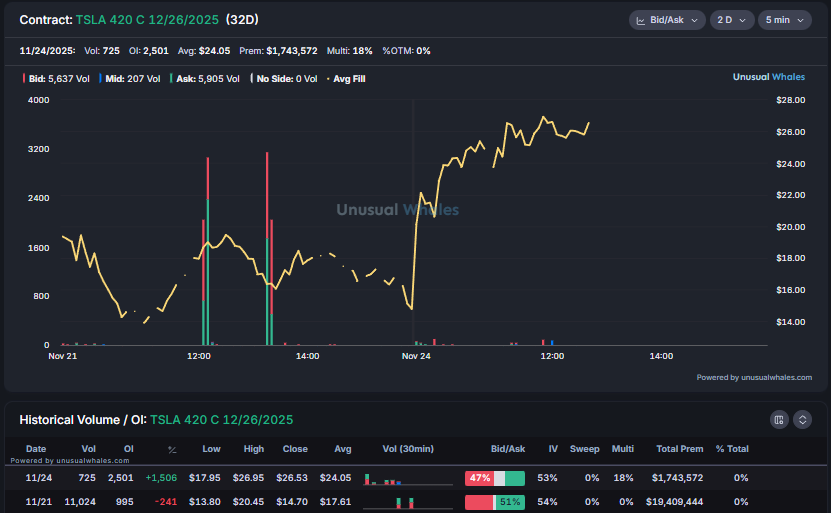This screenshot has height=513, width=831.
Task: Click the 54% IV value for 11/21
Action: pyautogui.click(x=547, y=501)
